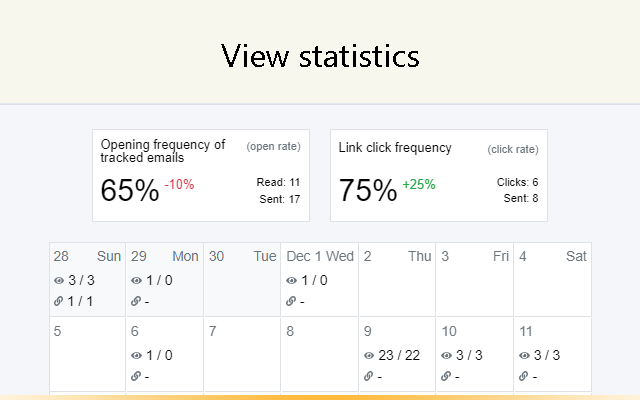Screen dimensions: 640x400
Task: Click the link icon on day 10
Action: click(447, 376)
